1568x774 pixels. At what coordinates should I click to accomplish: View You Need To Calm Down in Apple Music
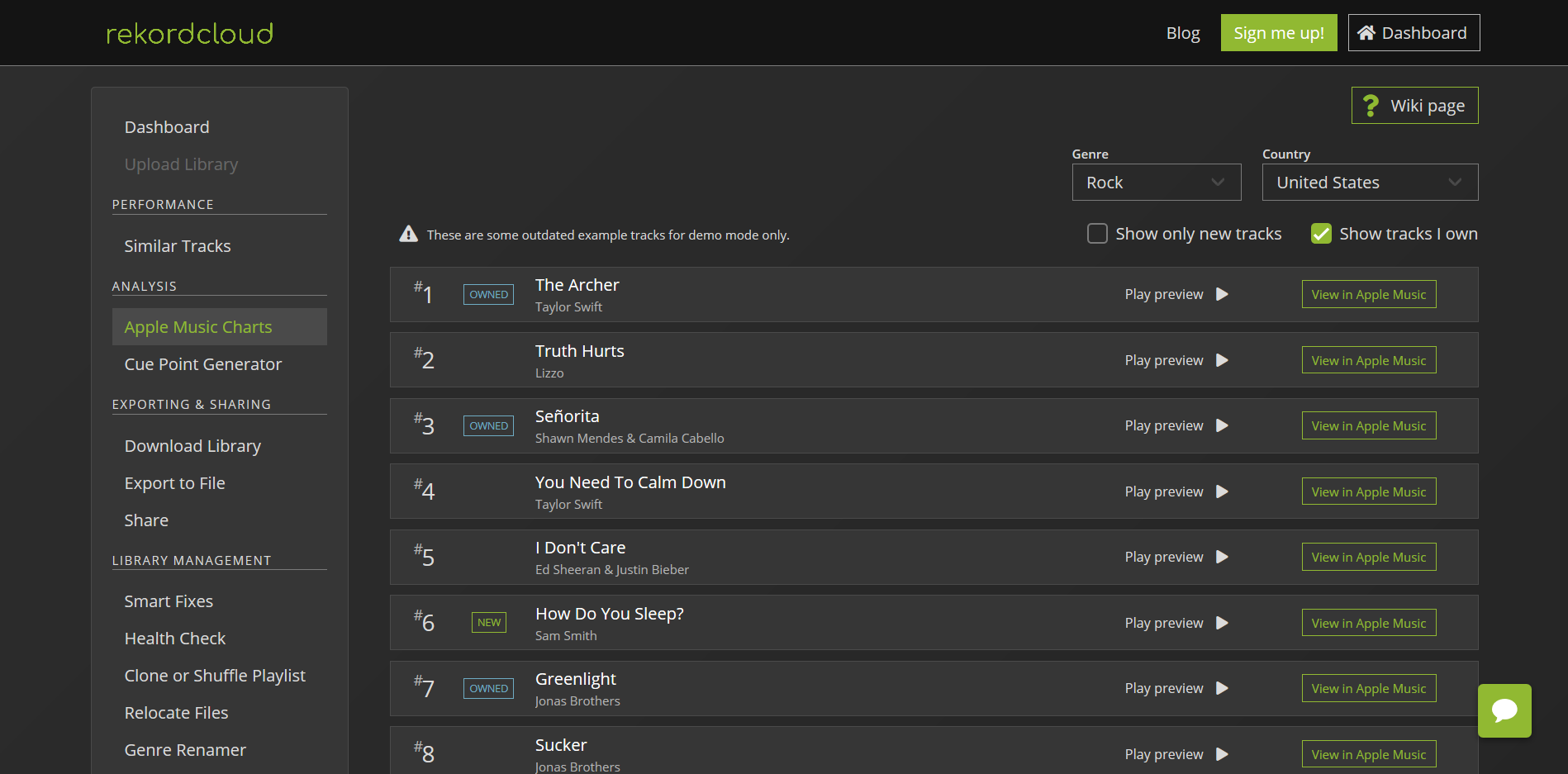1368,491
